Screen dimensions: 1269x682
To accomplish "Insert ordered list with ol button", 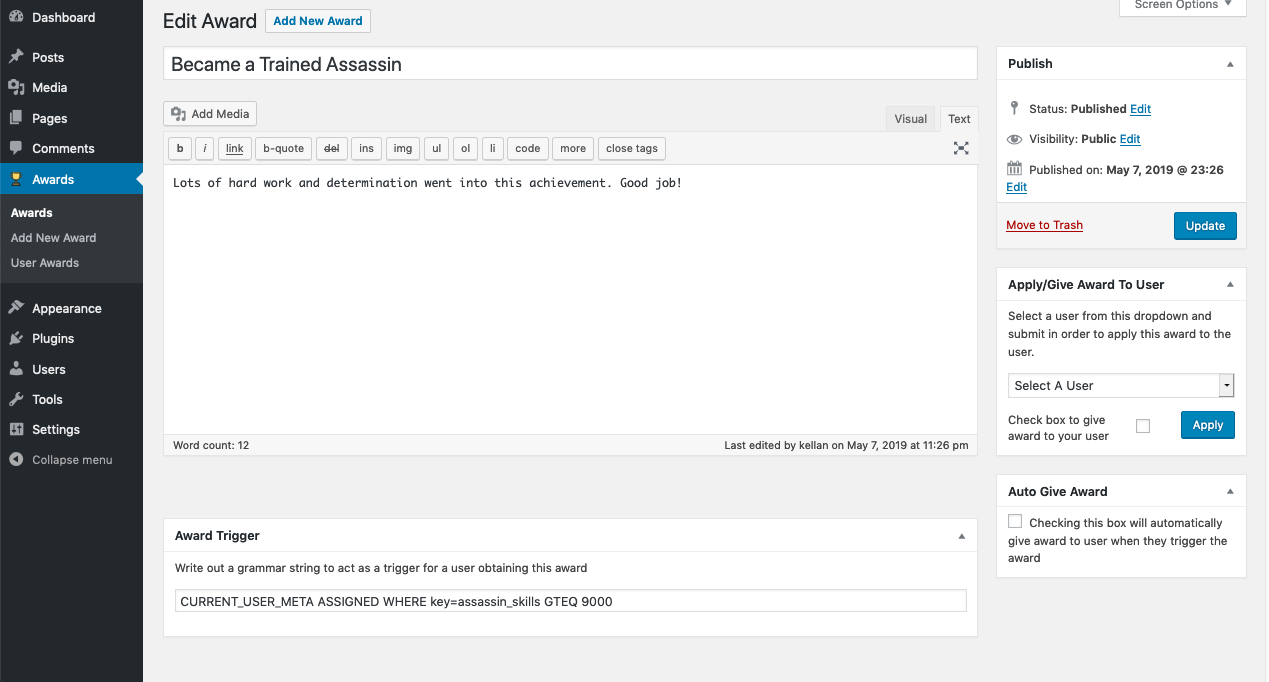I will pyautogui.click(x=465, y=148).
